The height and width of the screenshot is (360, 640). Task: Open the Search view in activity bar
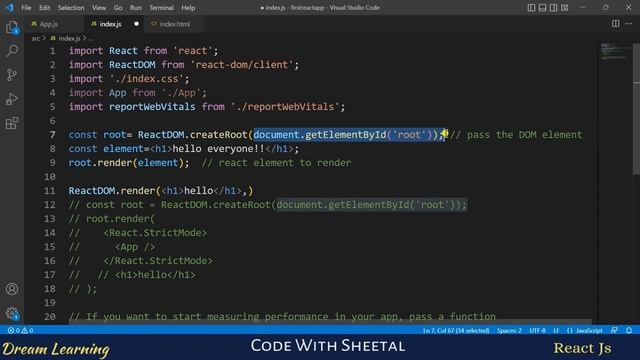(12, 51)
